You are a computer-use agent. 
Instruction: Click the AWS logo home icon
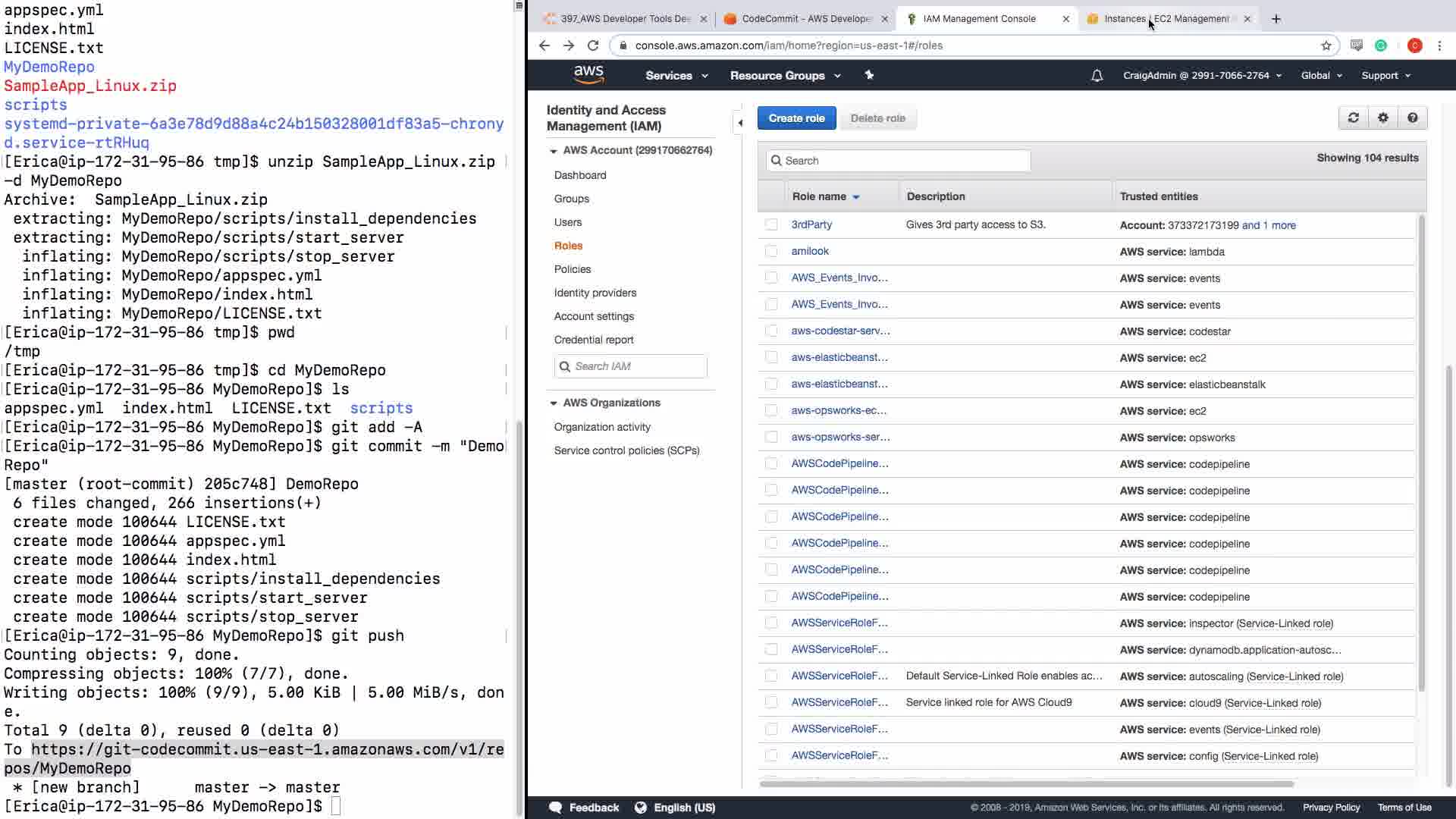tap(588, 74)
